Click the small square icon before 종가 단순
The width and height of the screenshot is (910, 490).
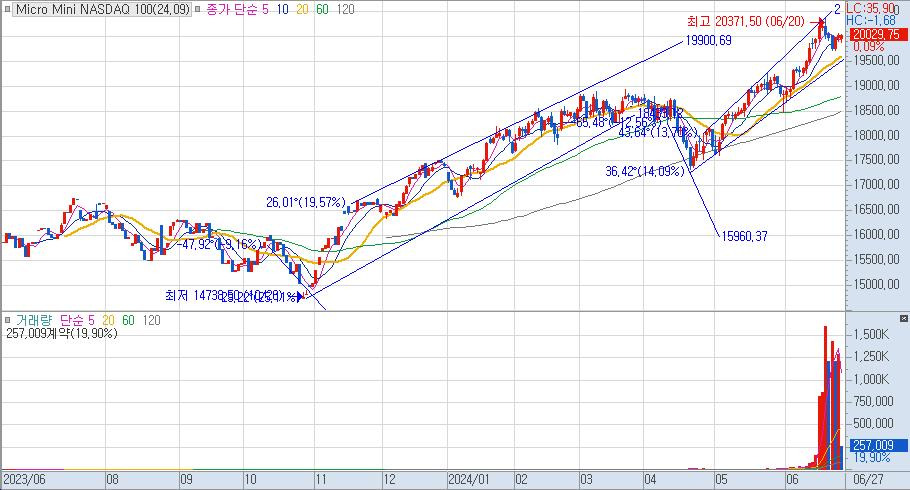point(198,9)
